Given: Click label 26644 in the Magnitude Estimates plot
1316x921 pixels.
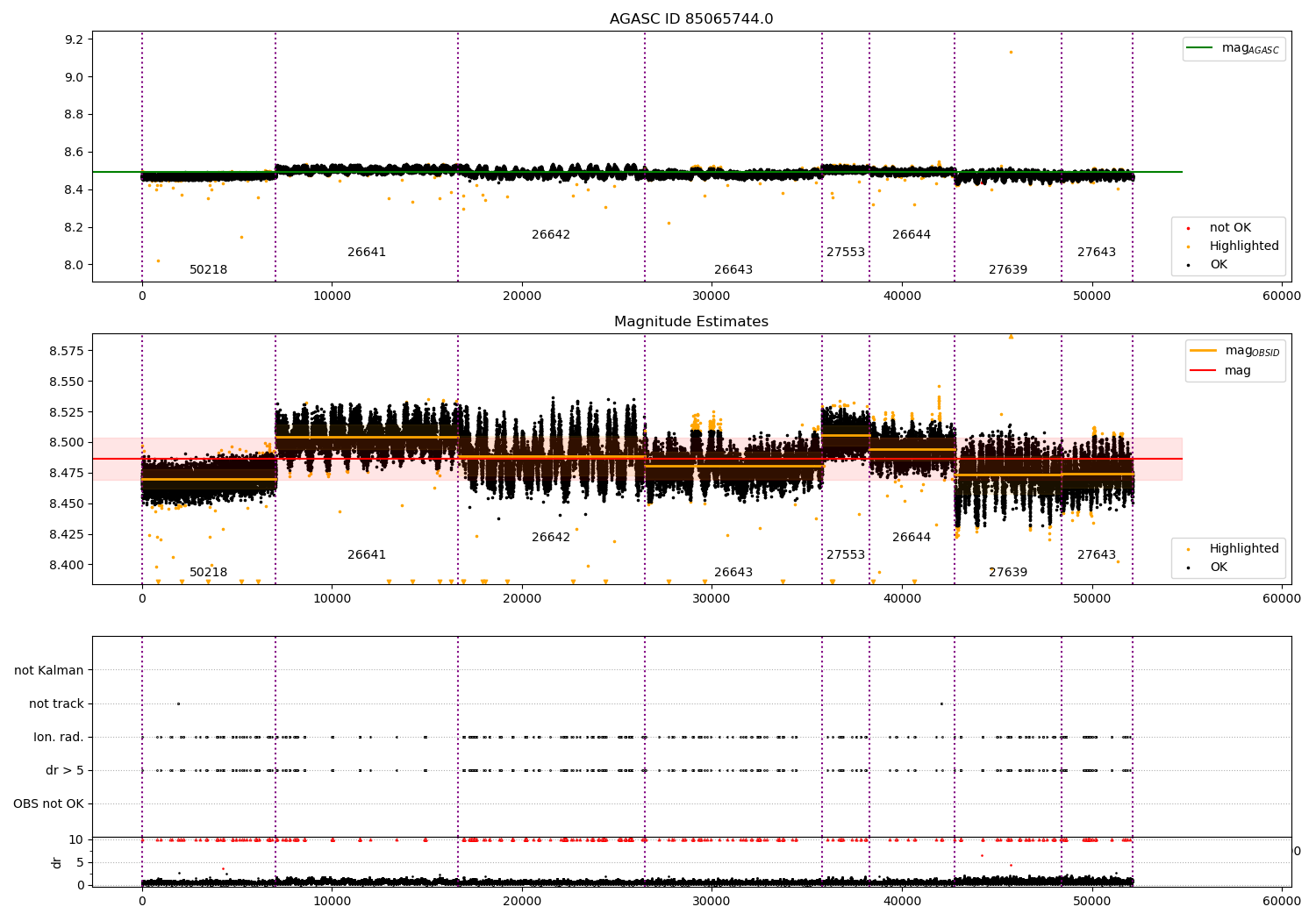Looking at the screenshot, I should tap(912, 538).
